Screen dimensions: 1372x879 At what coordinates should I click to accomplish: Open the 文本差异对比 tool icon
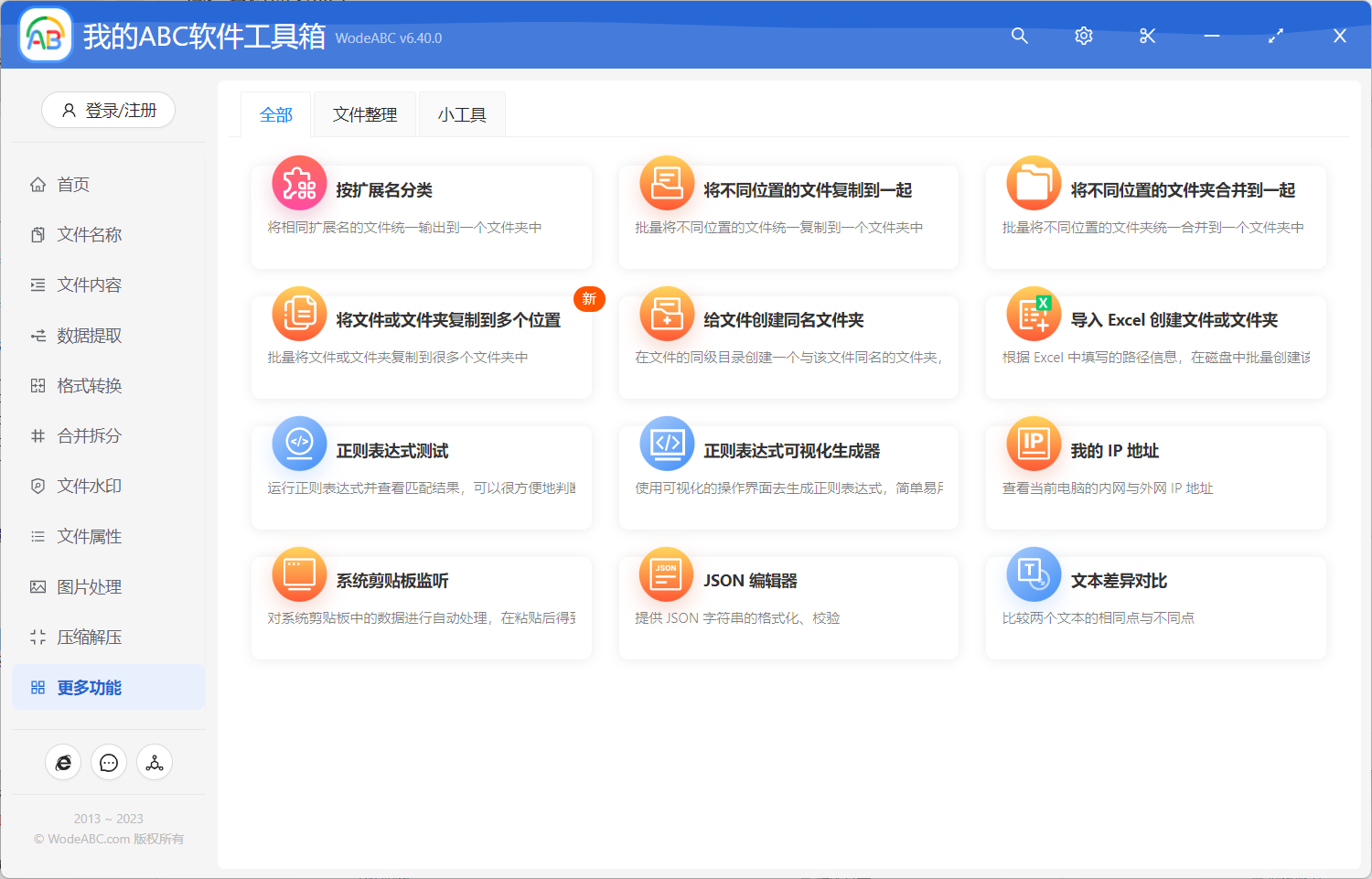tap(1033, 574)
